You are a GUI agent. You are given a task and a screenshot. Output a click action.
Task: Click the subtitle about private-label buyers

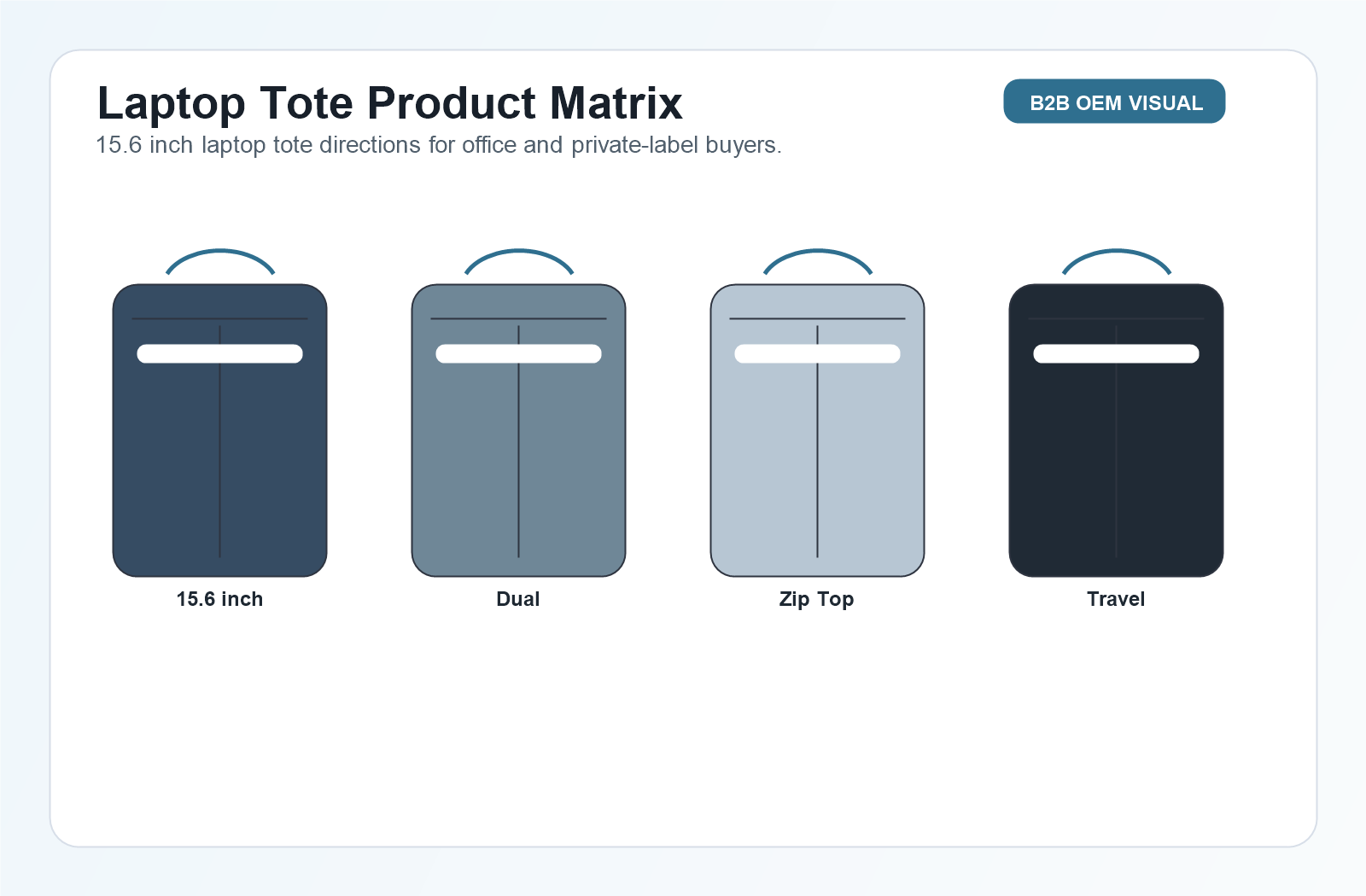click(439, 145)
